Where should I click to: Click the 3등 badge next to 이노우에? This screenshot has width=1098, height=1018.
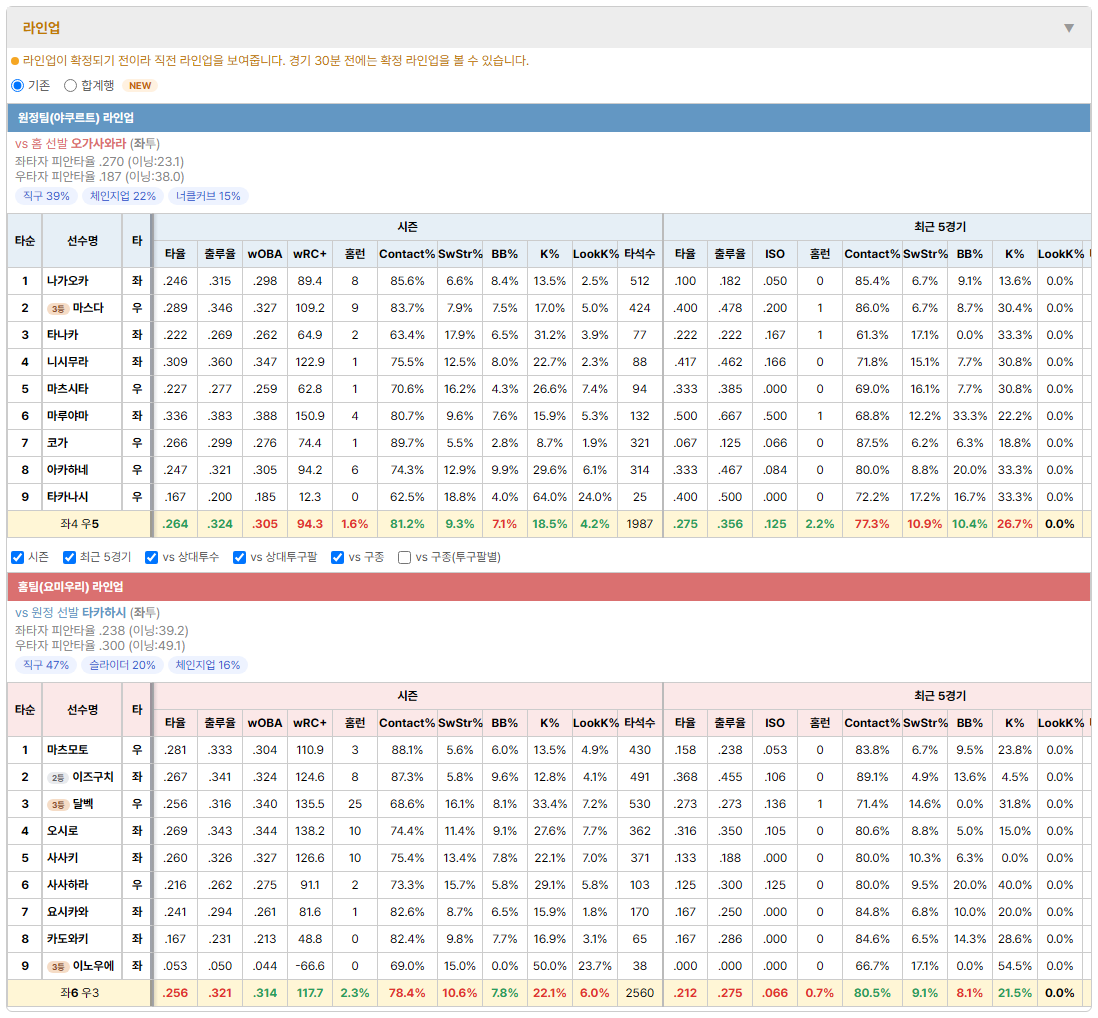coord(57,967)
